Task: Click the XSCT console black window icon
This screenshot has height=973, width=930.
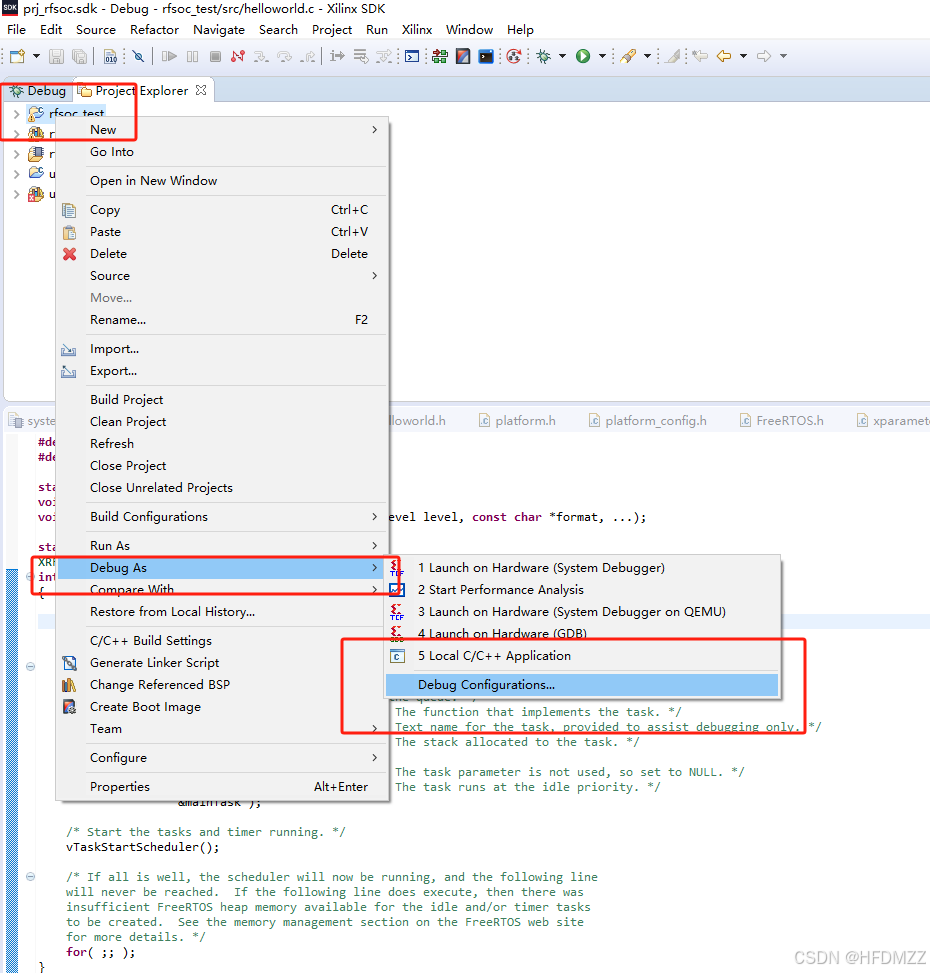Action: pos(486,56)
